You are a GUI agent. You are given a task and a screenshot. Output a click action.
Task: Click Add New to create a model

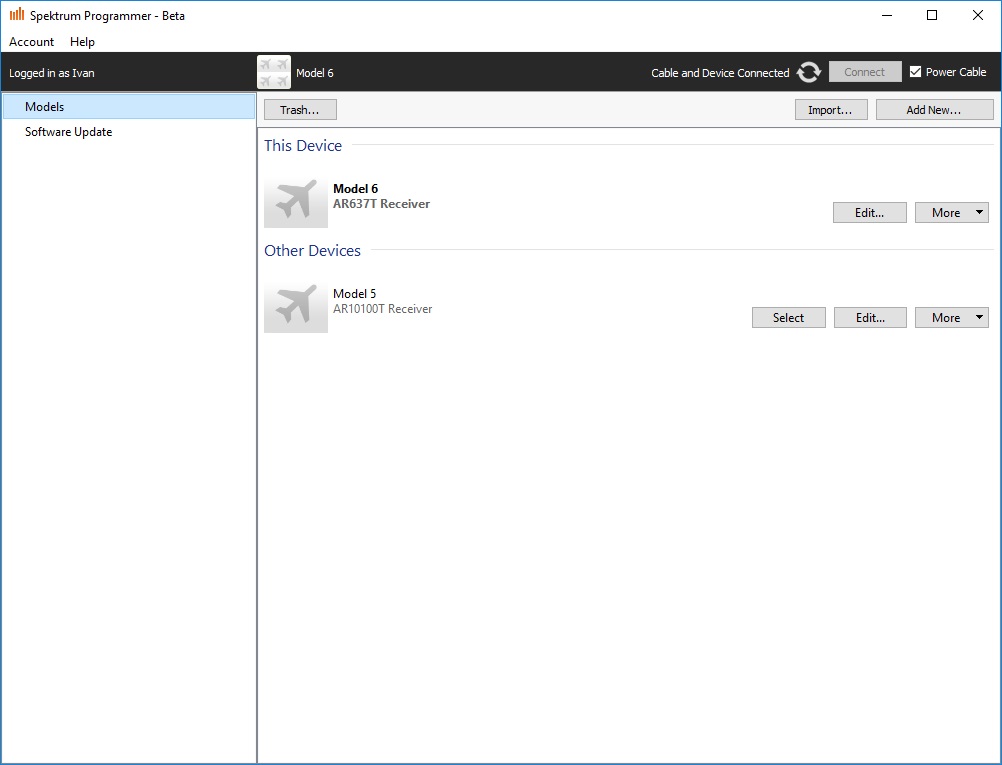coord(934,110)
